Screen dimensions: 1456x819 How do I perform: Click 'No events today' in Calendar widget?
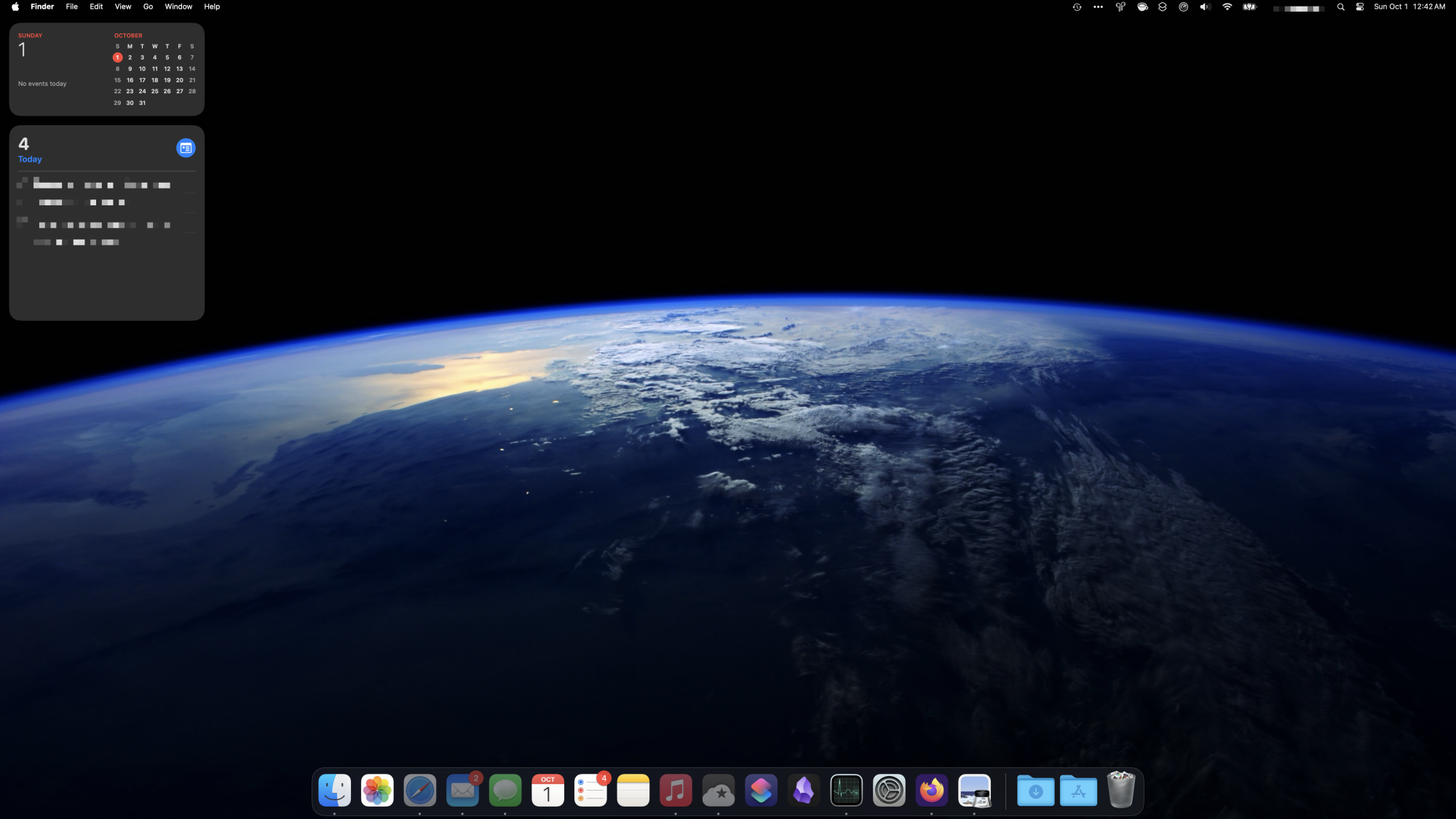42,84
